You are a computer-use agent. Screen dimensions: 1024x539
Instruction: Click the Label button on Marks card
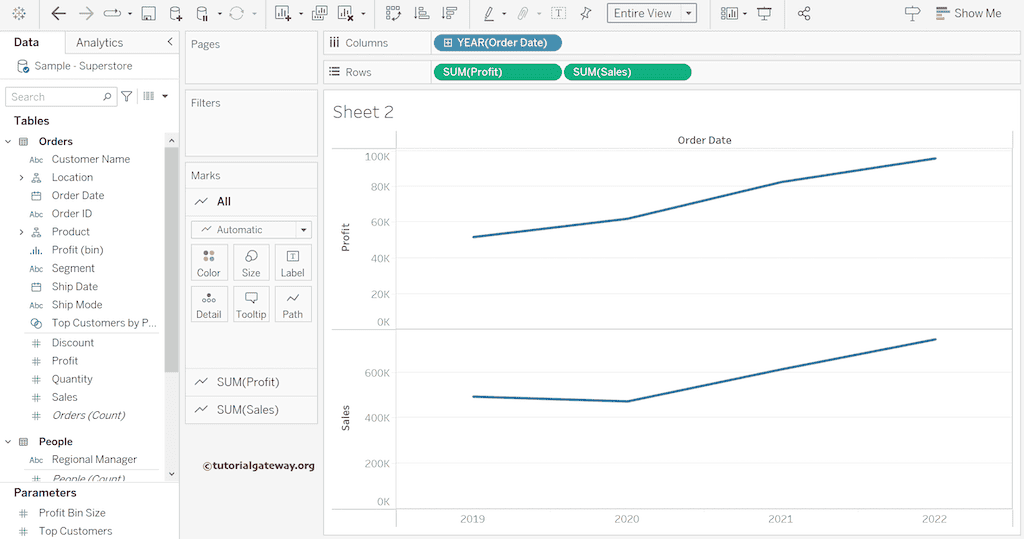coord(292,263)
